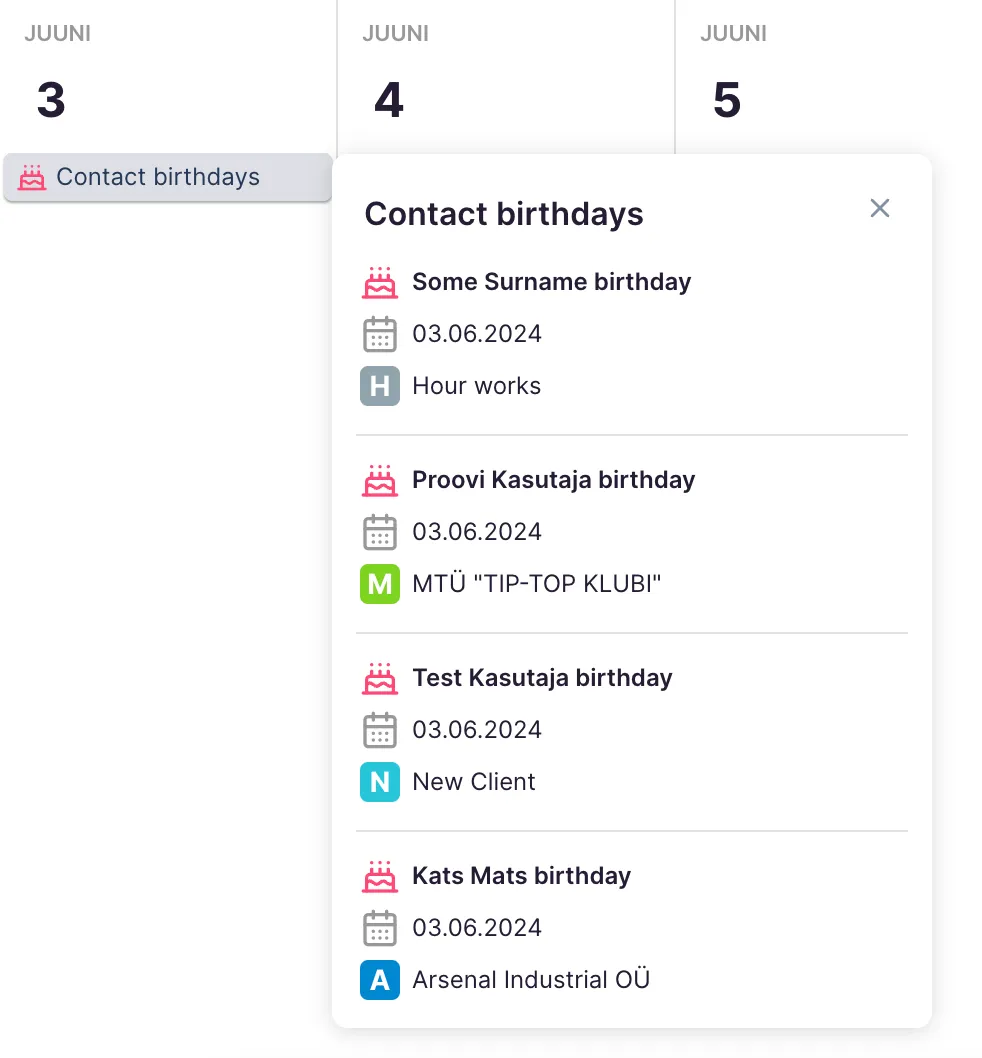Click the teal N badge for New Client
The image size is (982, 1058).
tap(380, 782)
